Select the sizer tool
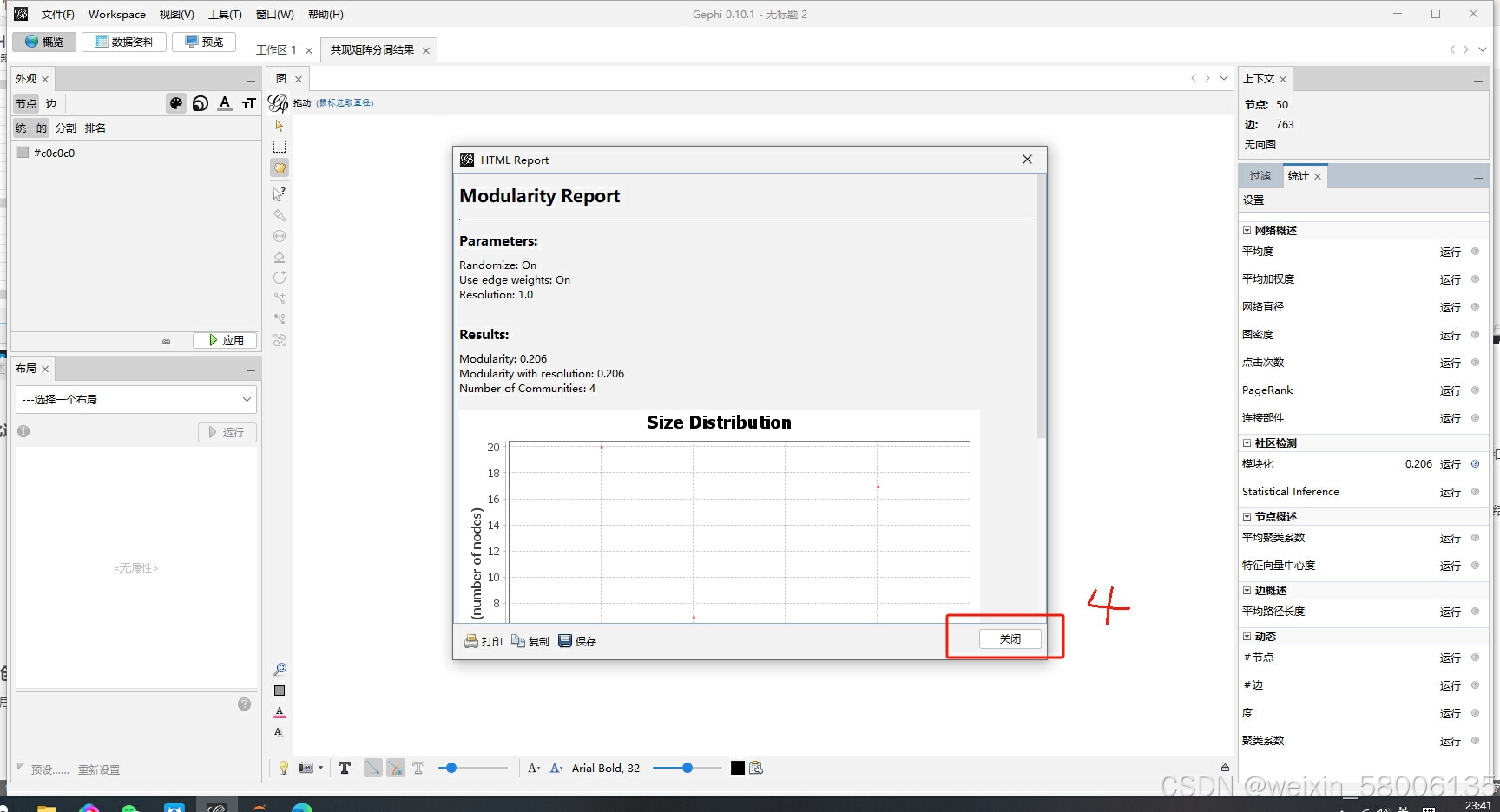 pyautogui.click(x=280, y=236)
